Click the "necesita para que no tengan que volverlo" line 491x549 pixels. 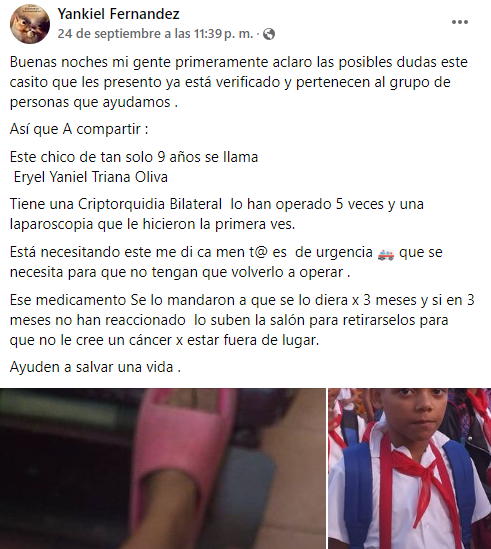180,272
